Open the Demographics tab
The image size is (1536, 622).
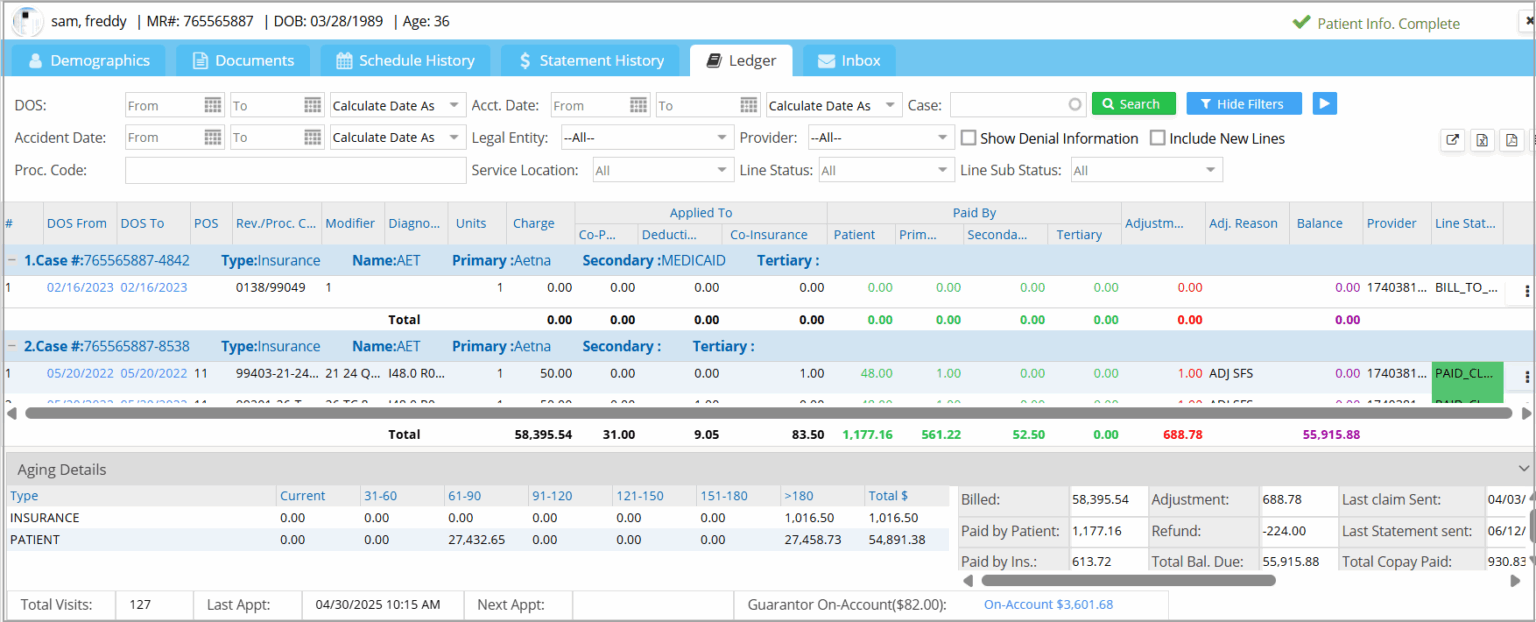[88, 60]
